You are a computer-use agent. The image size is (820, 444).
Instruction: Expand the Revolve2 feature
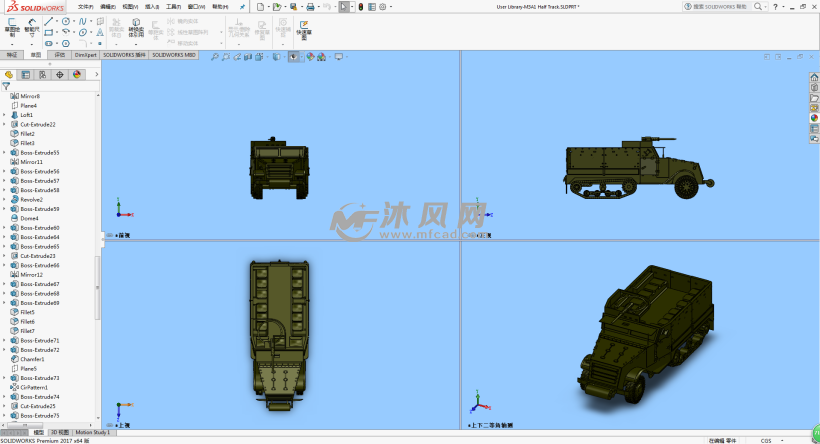coord(5,200)
